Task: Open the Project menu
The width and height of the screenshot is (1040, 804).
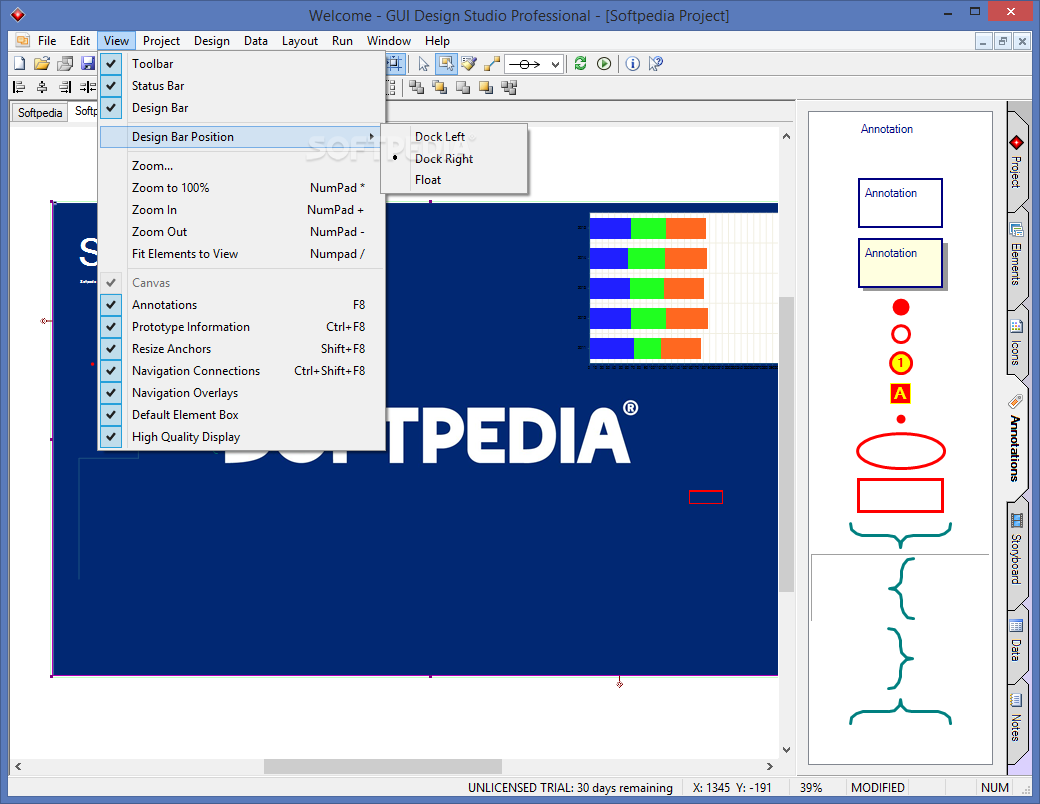Action: (x=161, y=40)
